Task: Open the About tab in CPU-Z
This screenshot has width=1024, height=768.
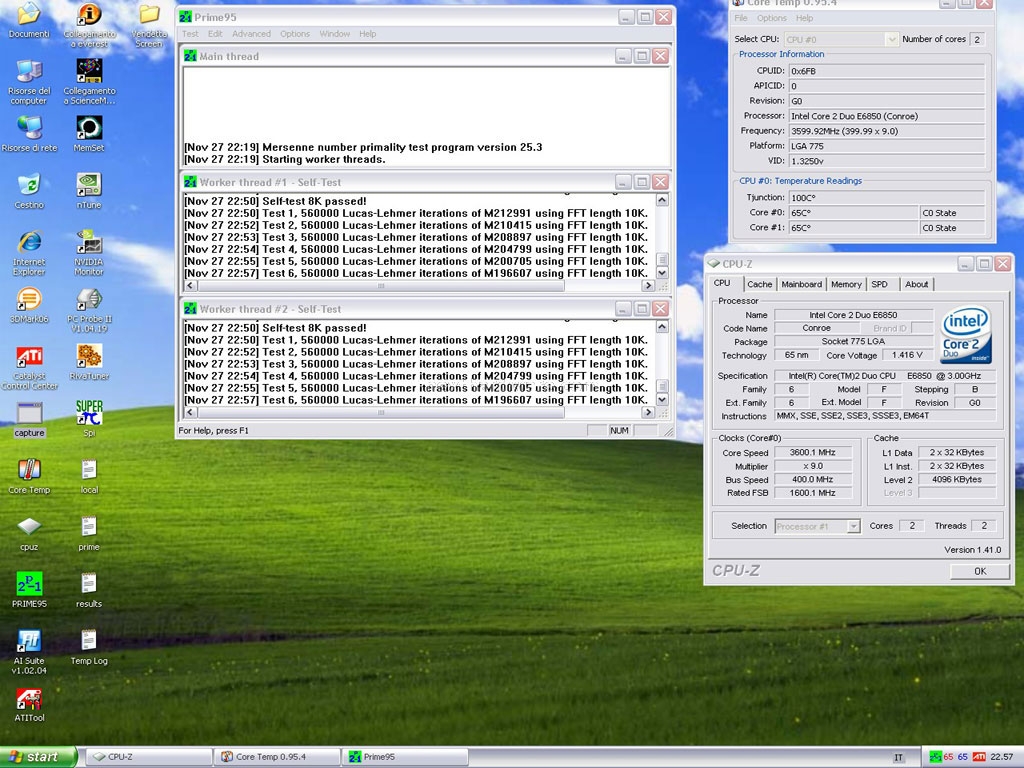Action: [x=916, y=284]
